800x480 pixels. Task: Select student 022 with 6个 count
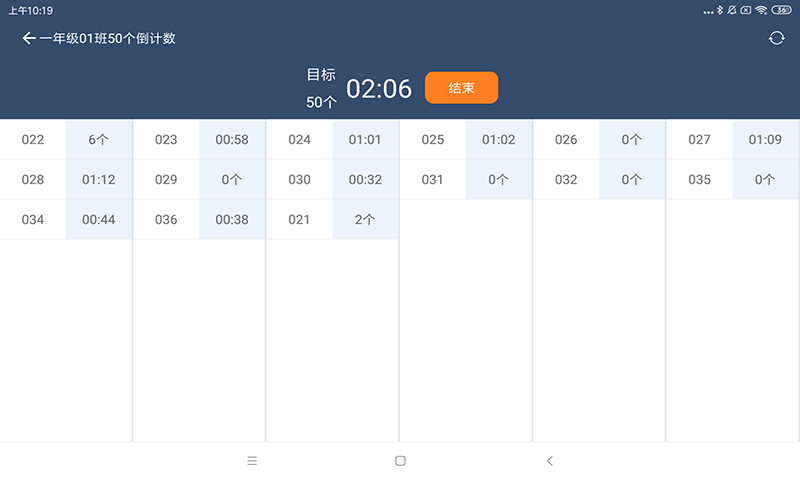point(33,140)
